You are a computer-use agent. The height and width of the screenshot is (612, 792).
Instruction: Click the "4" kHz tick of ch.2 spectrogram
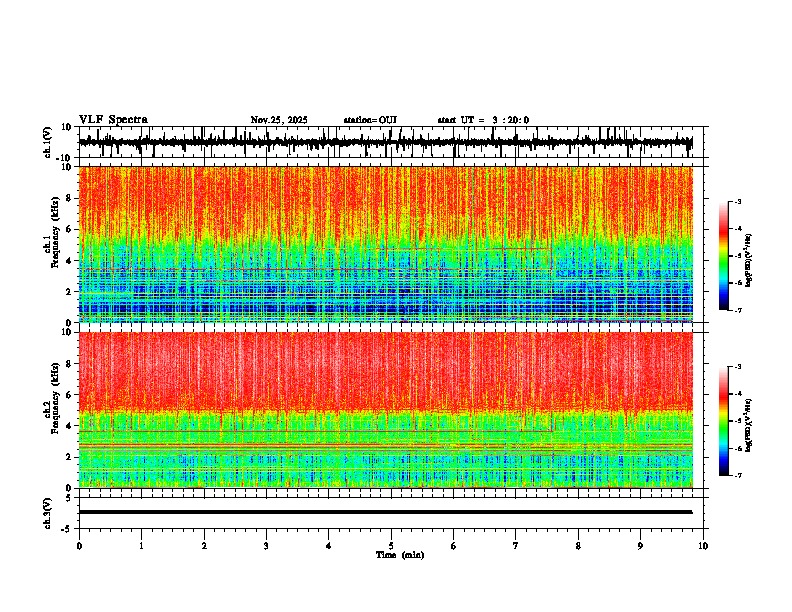click(70, 426)
